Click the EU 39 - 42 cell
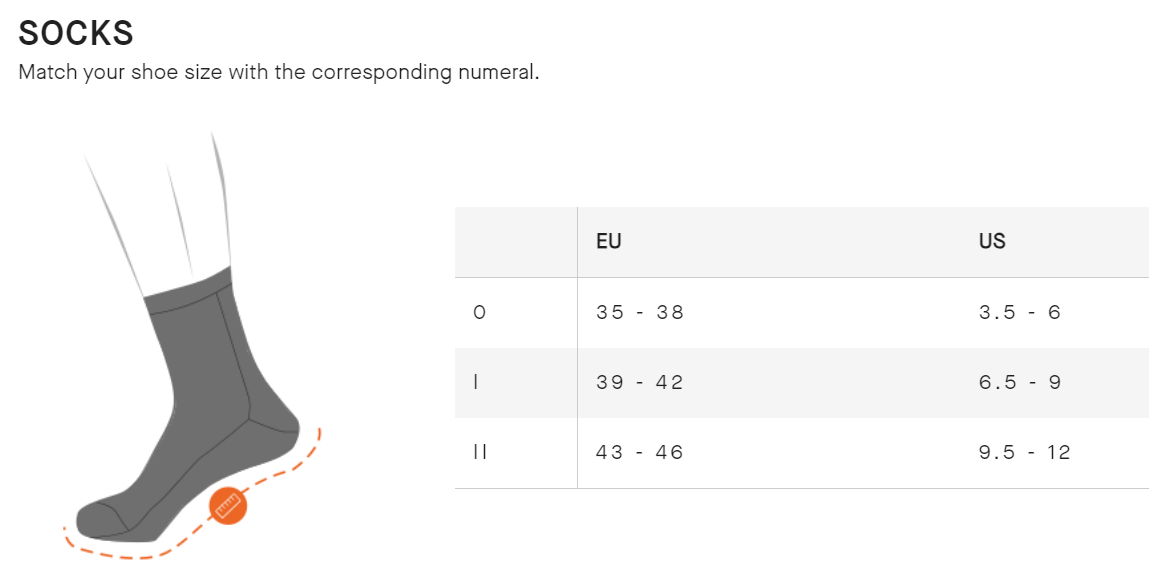 click(640, 383)
